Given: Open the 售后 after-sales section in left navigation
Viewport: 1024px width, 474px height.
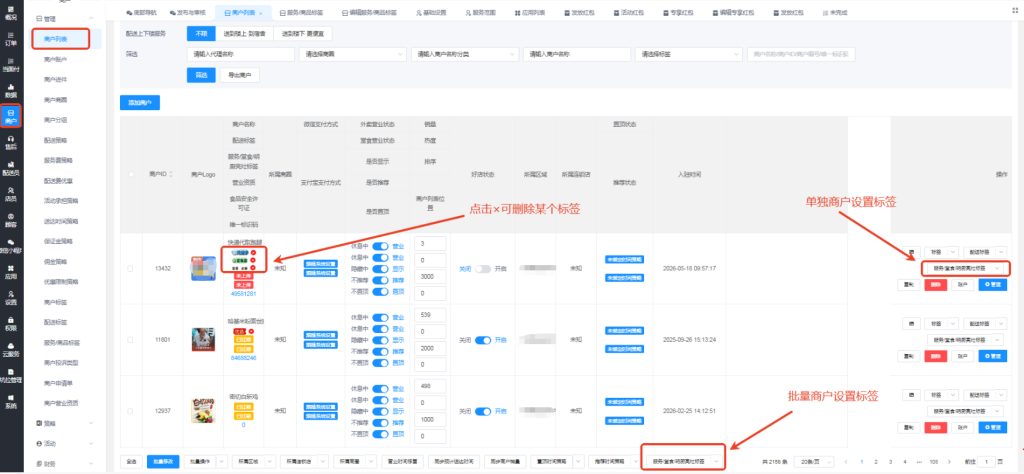Looking at the screenshot, I should [x=10, y=142].
